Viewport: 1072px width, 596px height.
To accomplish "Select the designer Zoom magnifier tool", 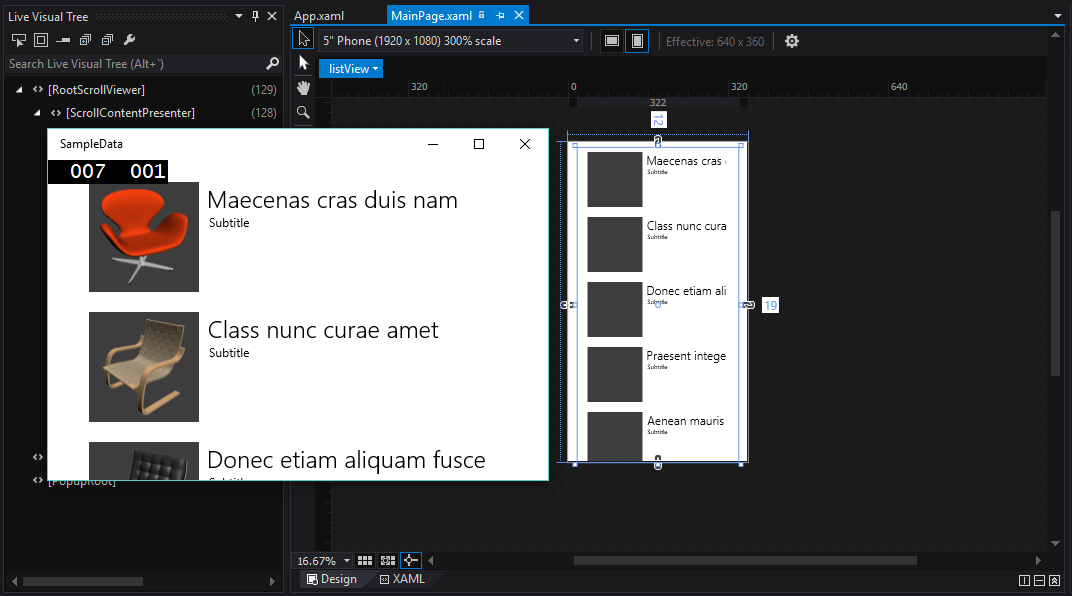I will pyautogui.click(x=304, y=113).
